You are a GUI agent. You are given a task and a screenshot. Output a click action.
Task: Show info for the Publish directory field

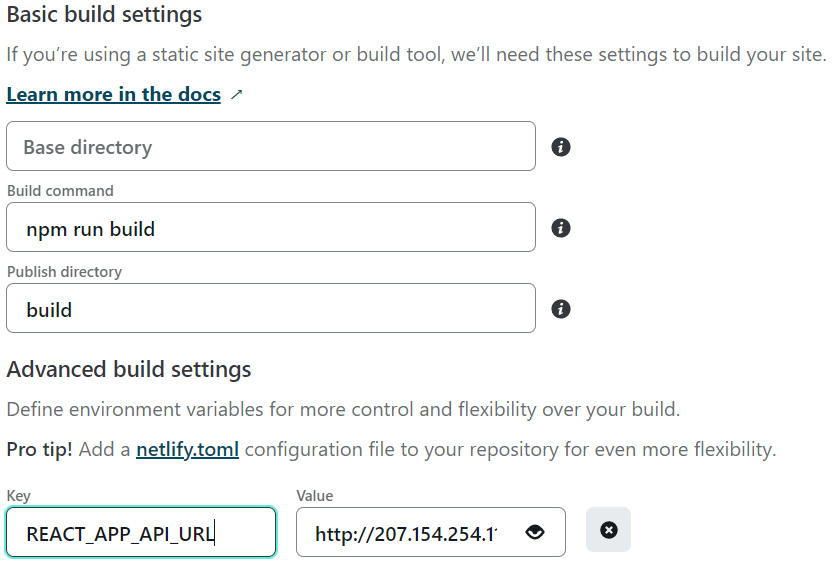click(x=561, y=309)
